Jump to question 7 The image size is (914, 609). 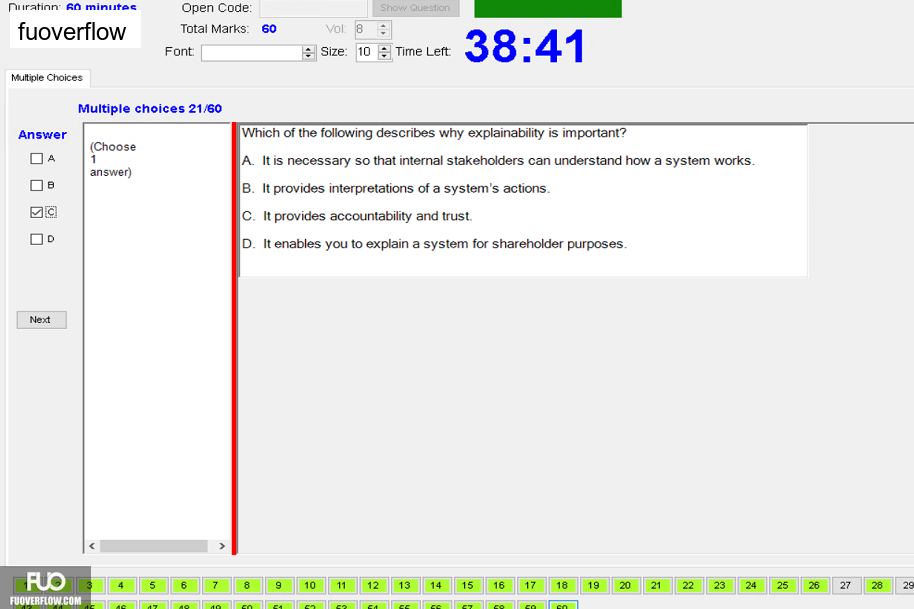click(215, 585)
